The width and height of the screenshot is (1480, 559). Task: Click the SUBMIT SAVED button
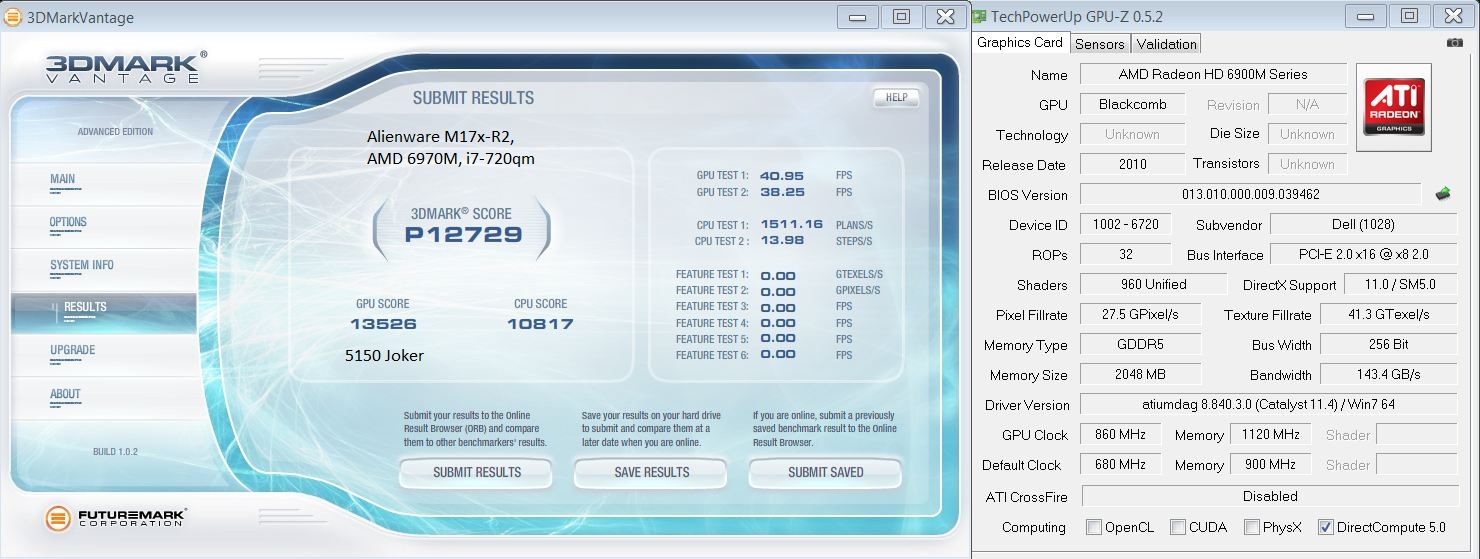tap(825, 473)
